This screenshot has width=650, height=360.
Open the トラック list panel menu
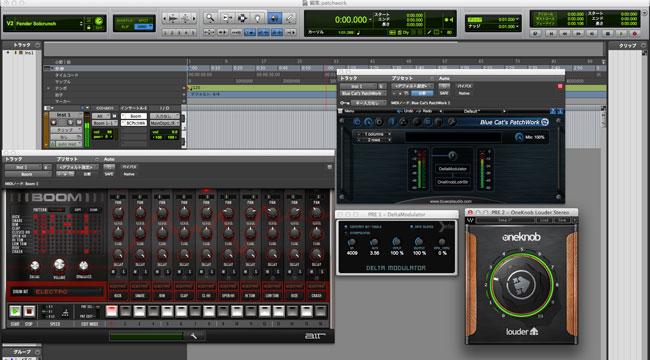(37, 45)
